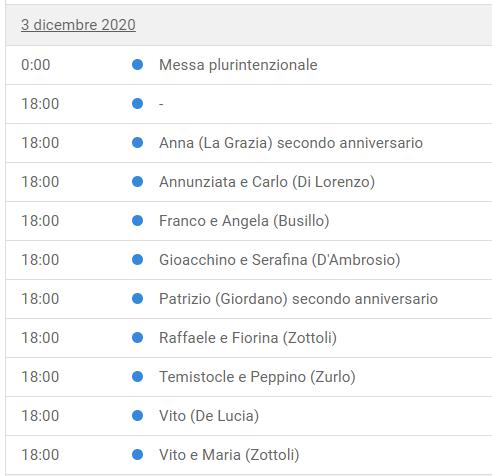Click blue dot beside Franco e Angela

(x=137, y=221)
